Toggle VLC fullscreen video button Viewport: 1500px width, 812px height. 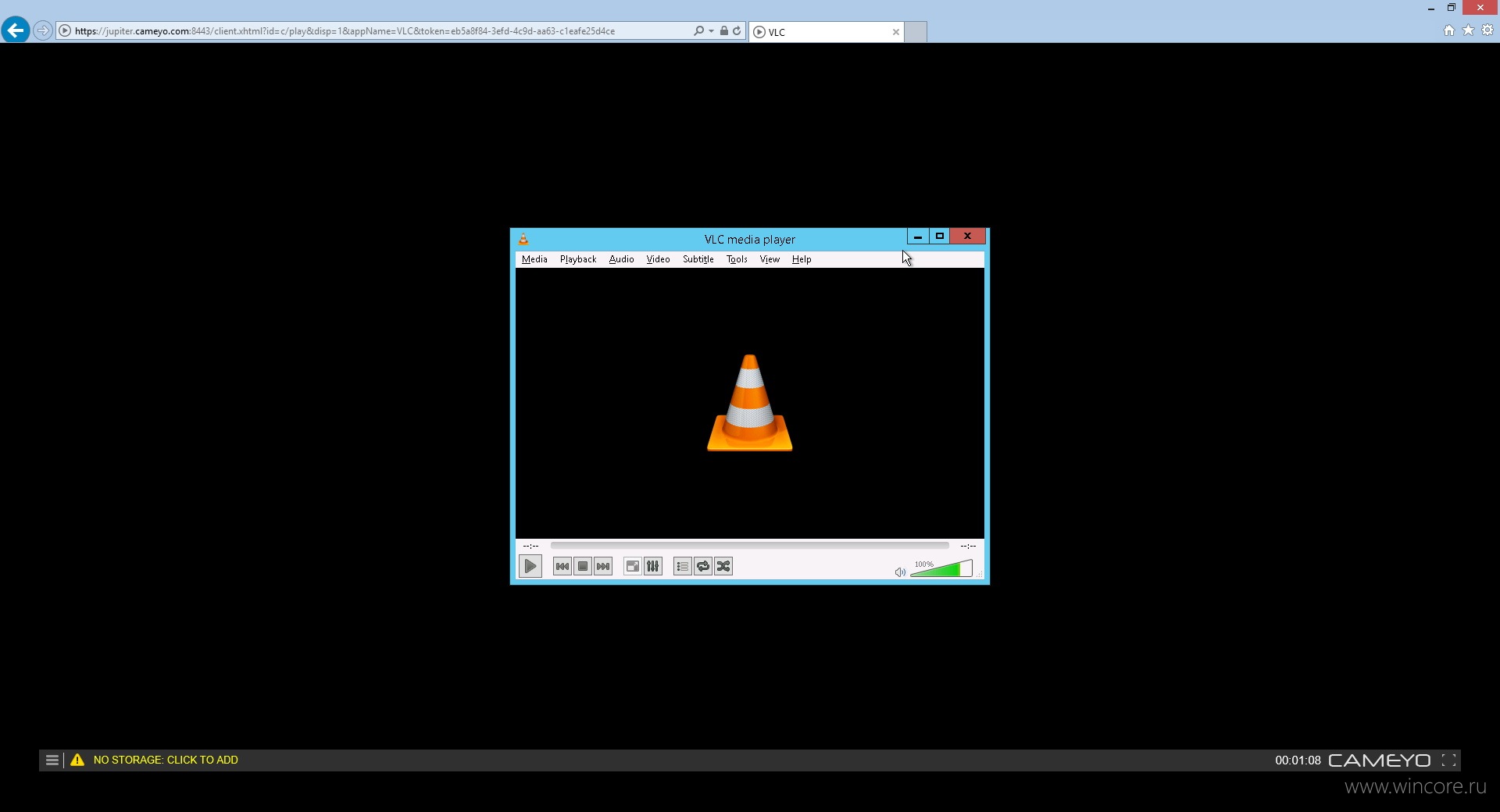[633, 566]
